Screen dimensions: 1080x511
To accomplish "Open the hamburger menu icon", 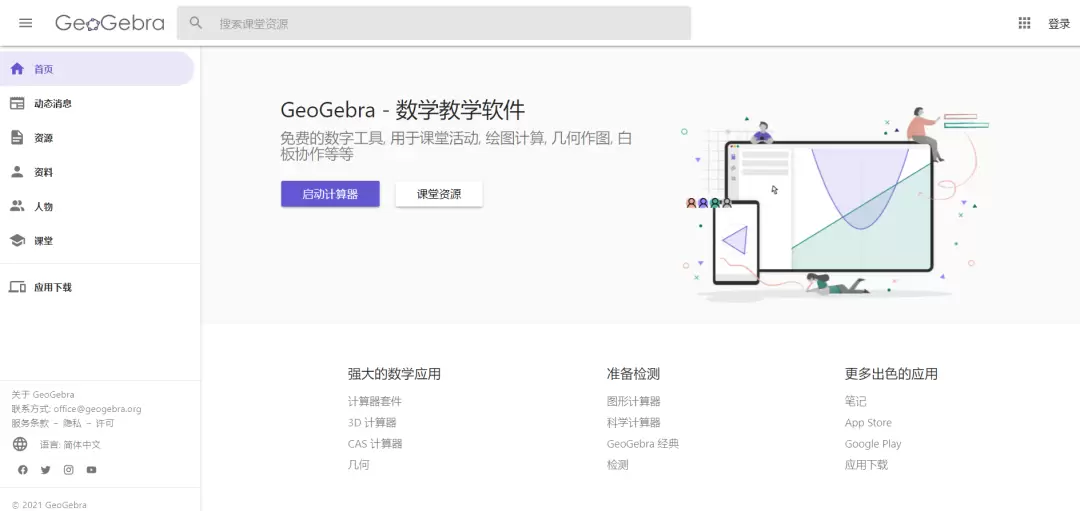I will [x=25, y=23].
